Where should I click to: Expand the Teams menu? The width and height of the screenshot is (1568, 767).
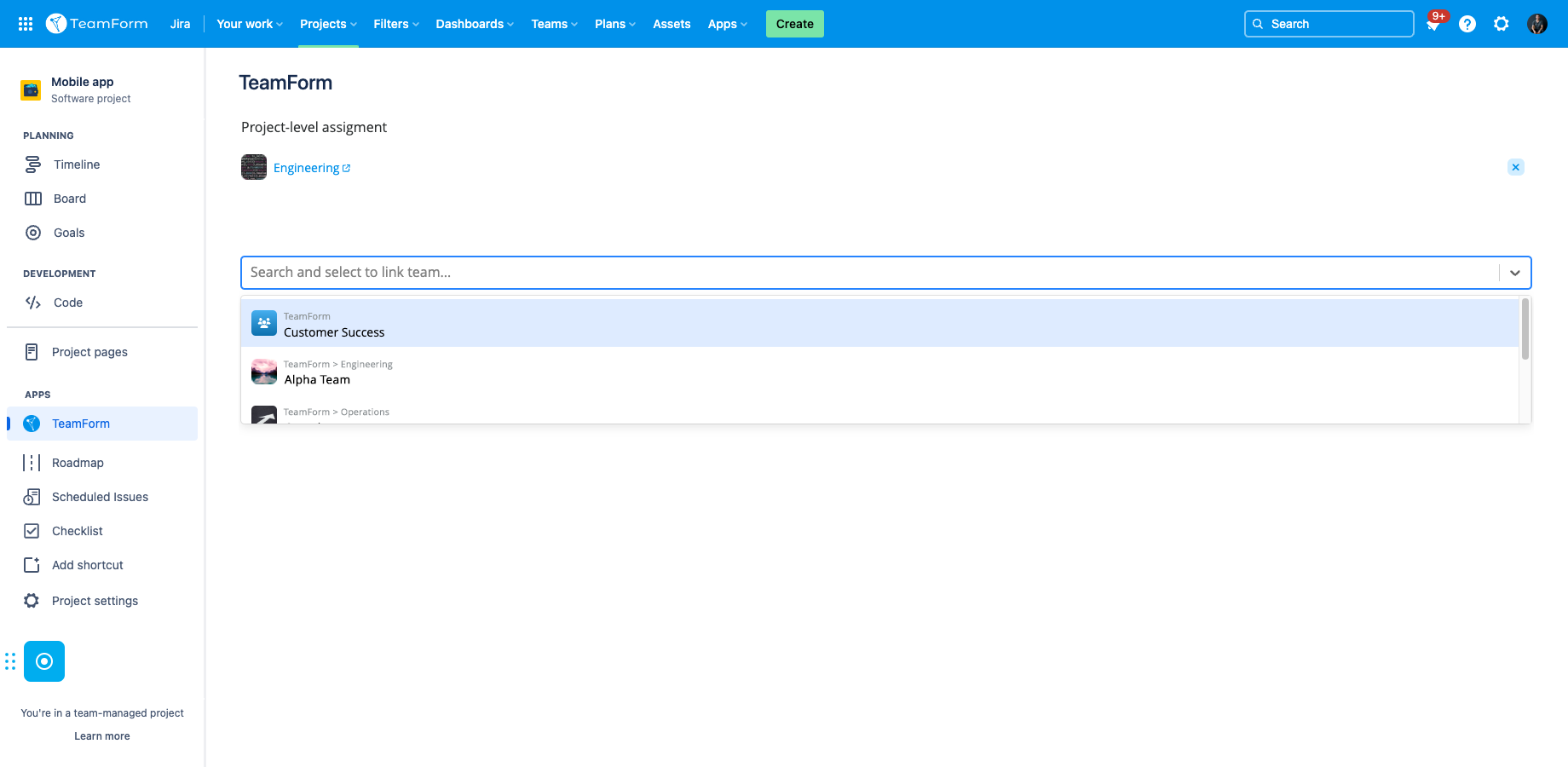pyautogui.click(x=554, y=24)
